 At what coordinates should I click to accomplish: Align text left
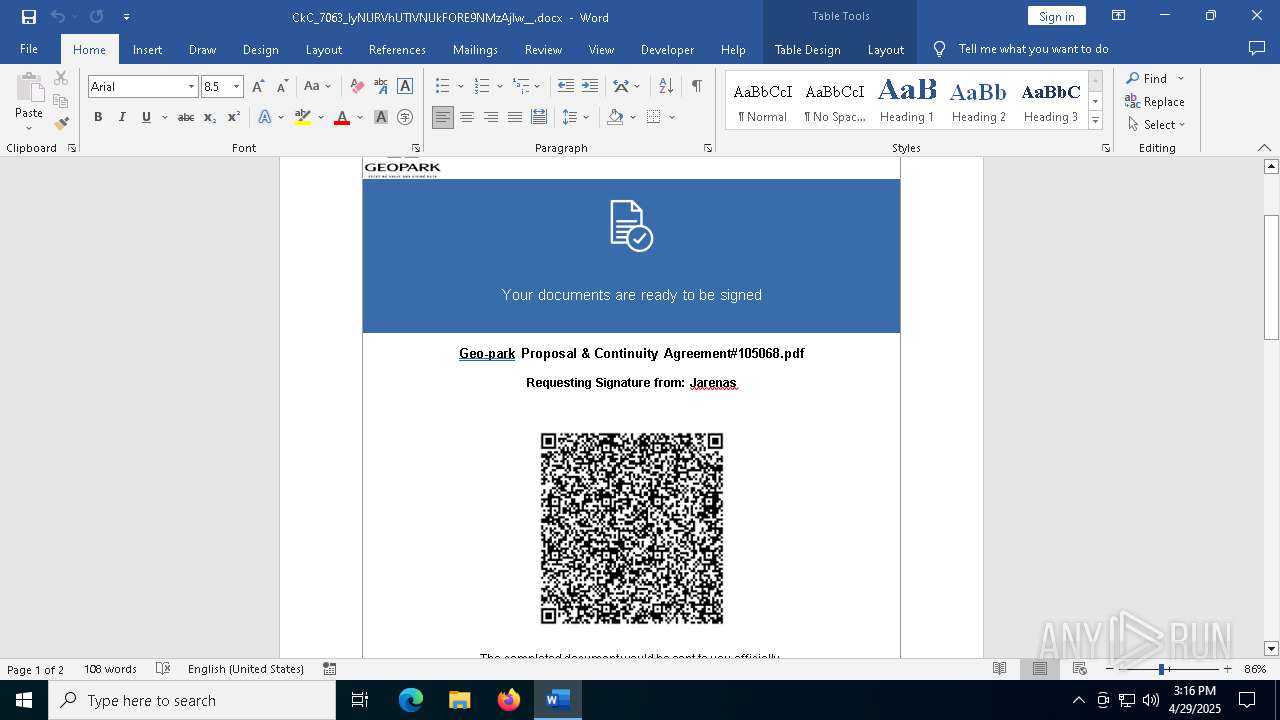(443, 117)
